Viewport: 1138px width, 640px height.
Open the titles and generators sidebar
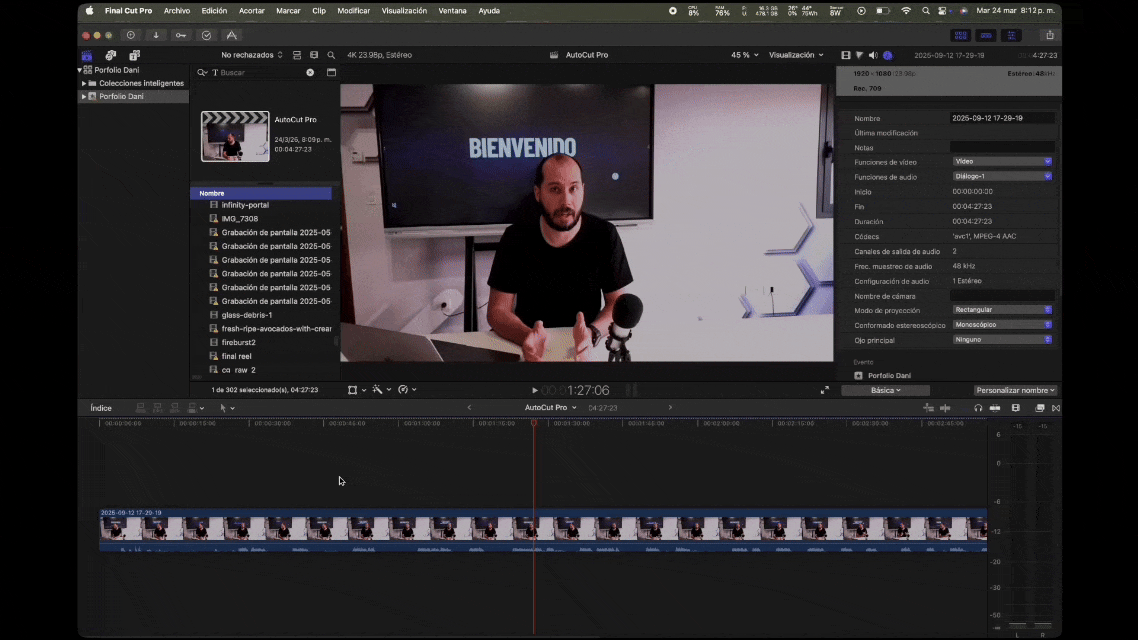point(134,55)
